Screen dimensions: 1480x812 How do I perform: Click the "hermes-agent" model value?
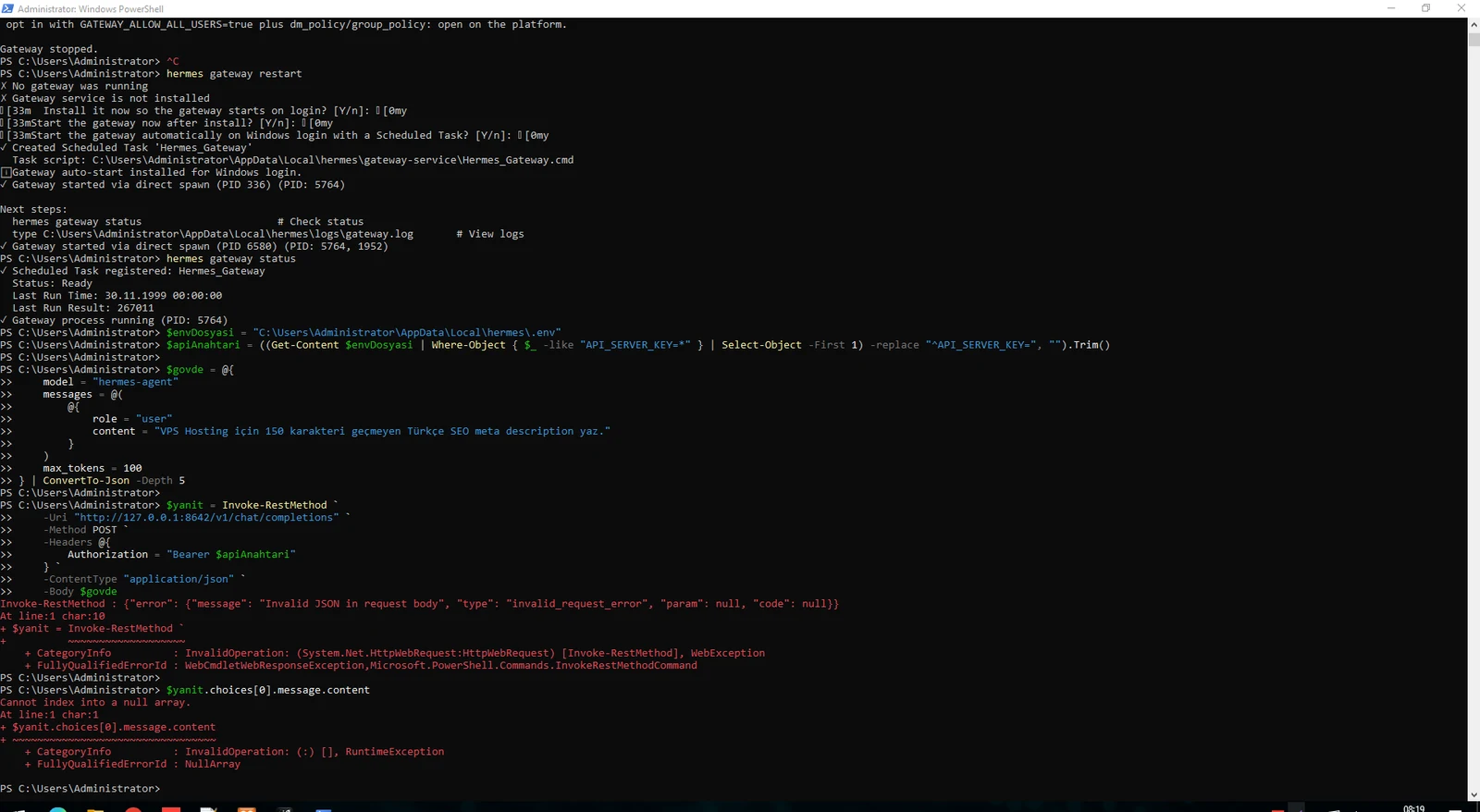135,382
